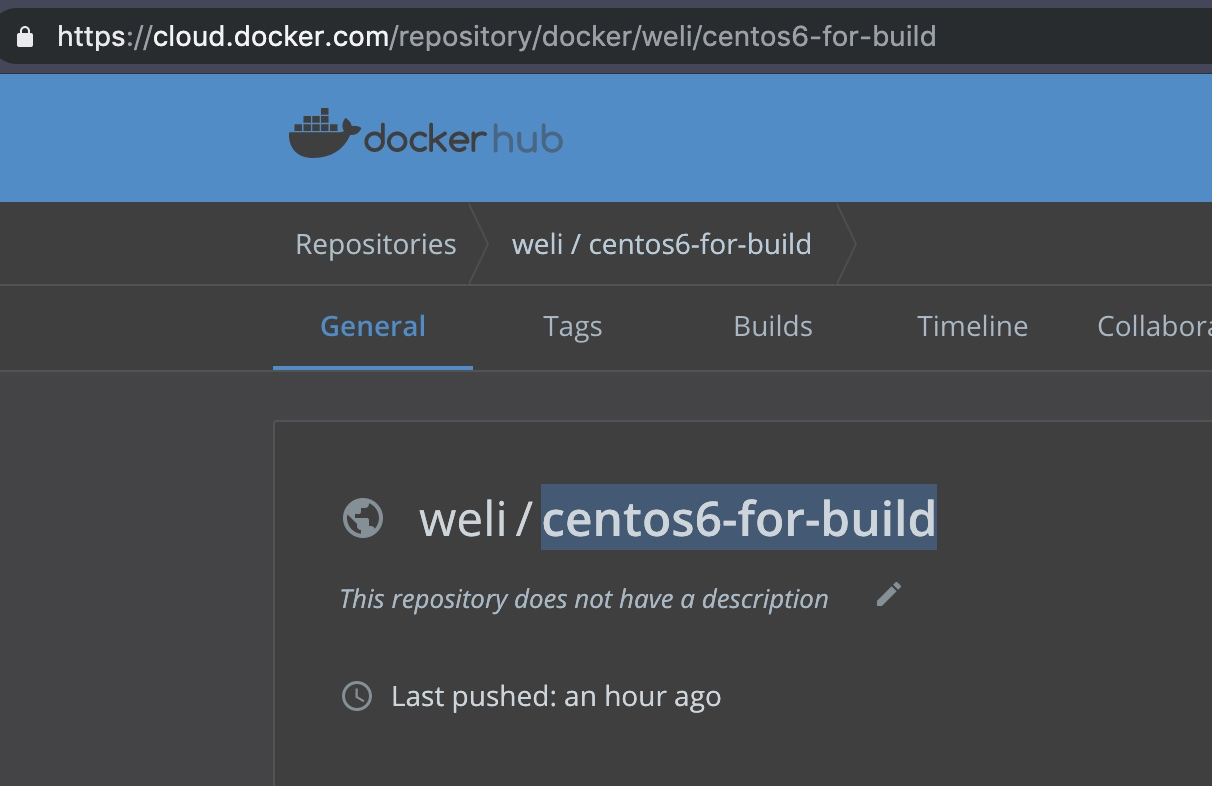Click the padlock icon in address bar
Viewport: 1212px width, 786px height.
pyautogui.click(x=26, y=37)
